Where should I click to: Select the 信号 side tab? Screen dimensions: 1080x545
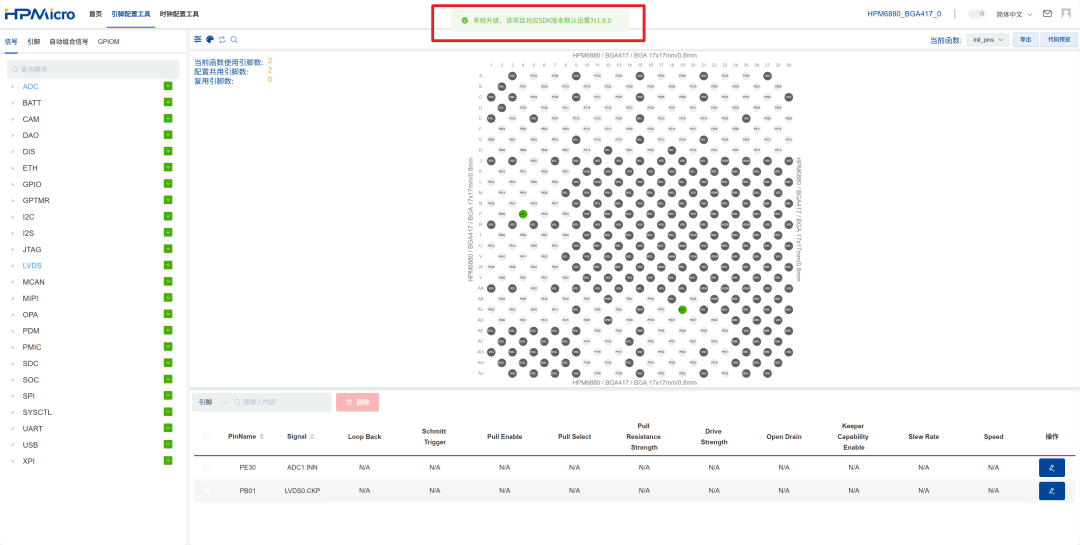click(11, 41)
